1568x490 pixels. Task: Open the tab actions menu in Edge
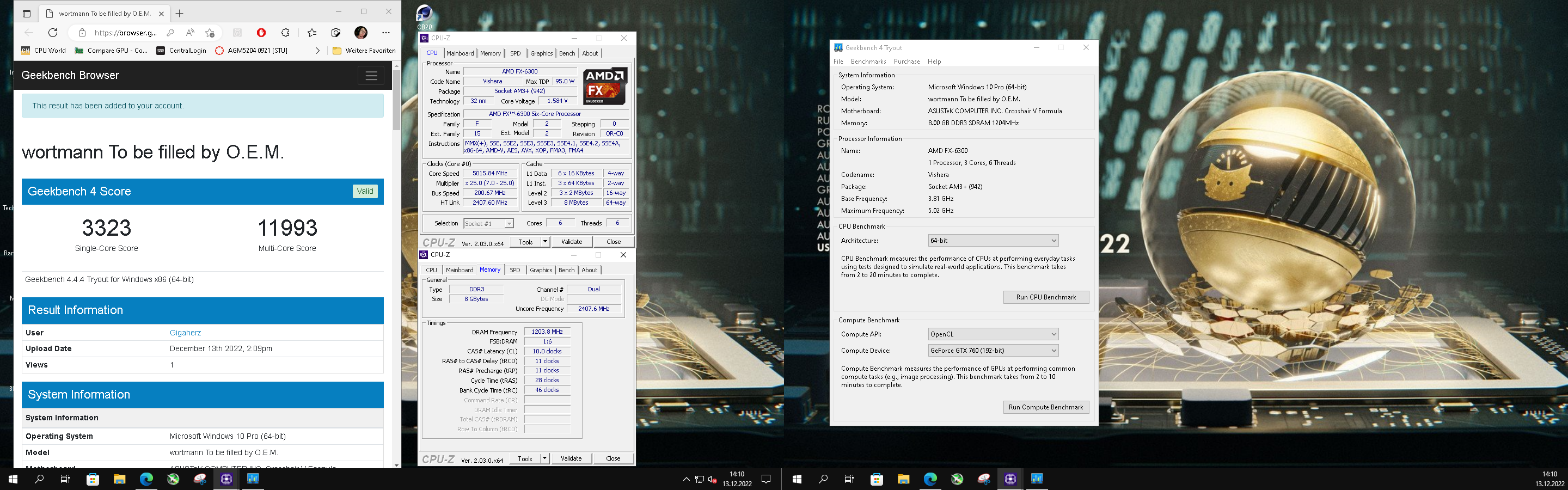26,13
